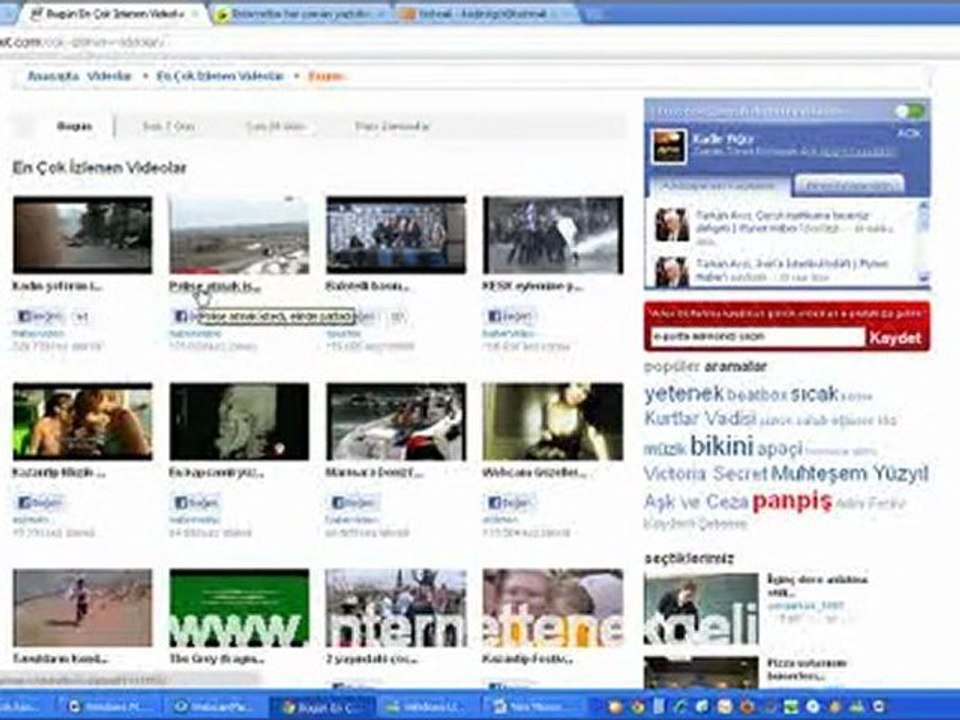Like 'En kapsamlı yüz' video with Facebook Beğen
Screen dimensions: 960x720
click(x=197, y=503)
